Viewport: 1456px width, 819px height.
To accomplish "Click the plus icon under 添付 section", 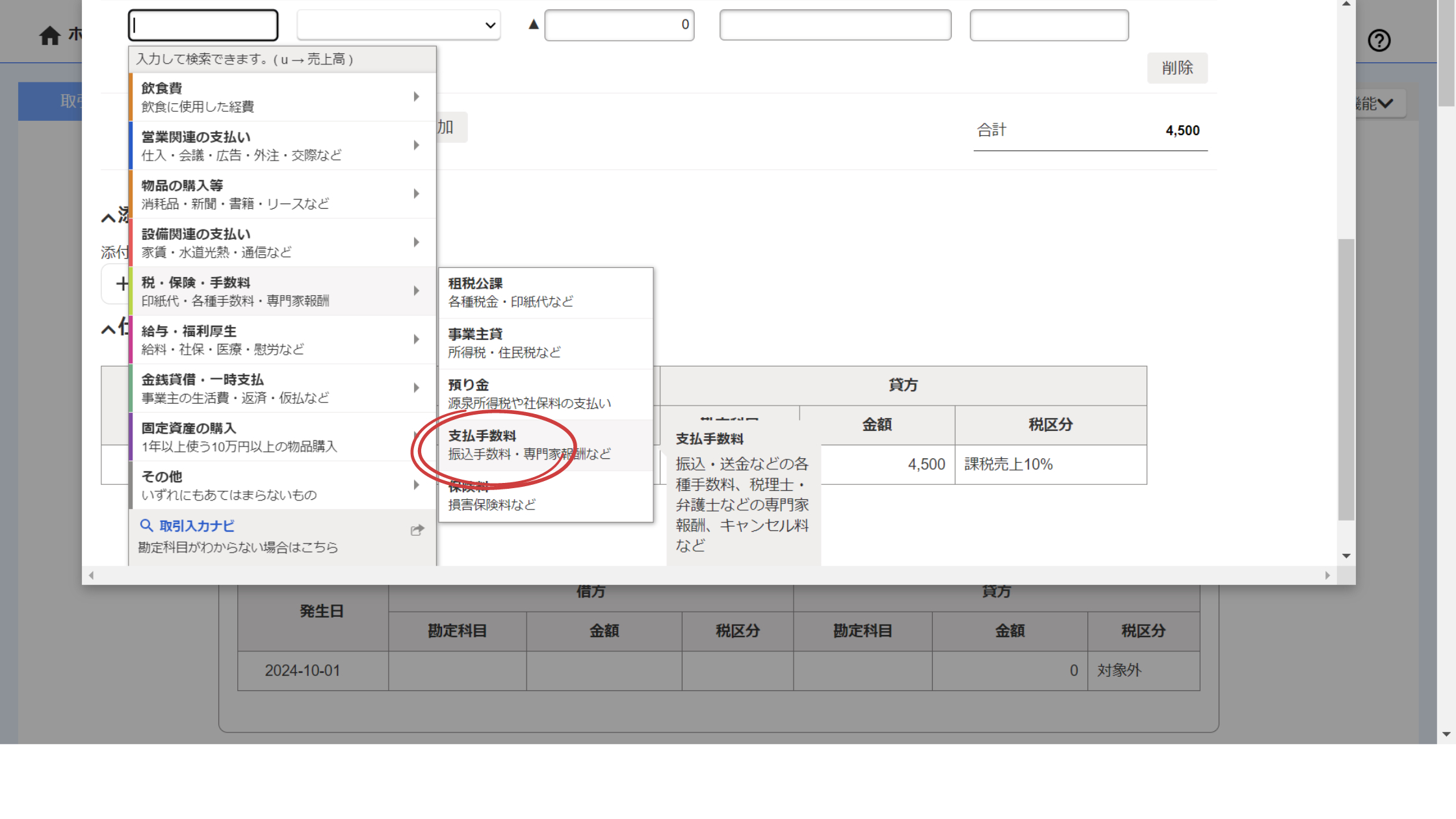I will click(122, 283).
